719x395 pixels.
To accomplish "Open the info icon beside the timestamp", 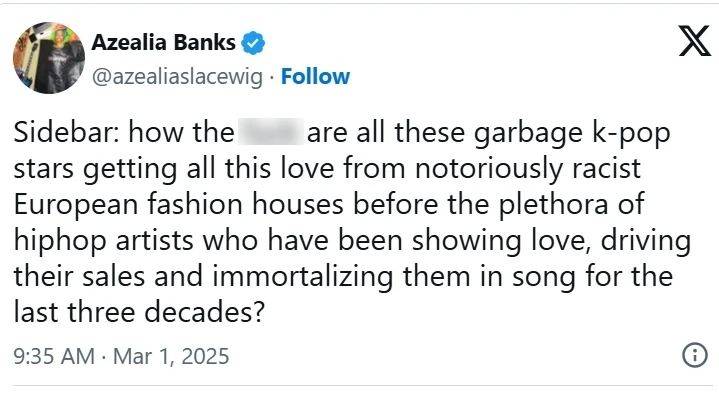I will tap(695, 355).
